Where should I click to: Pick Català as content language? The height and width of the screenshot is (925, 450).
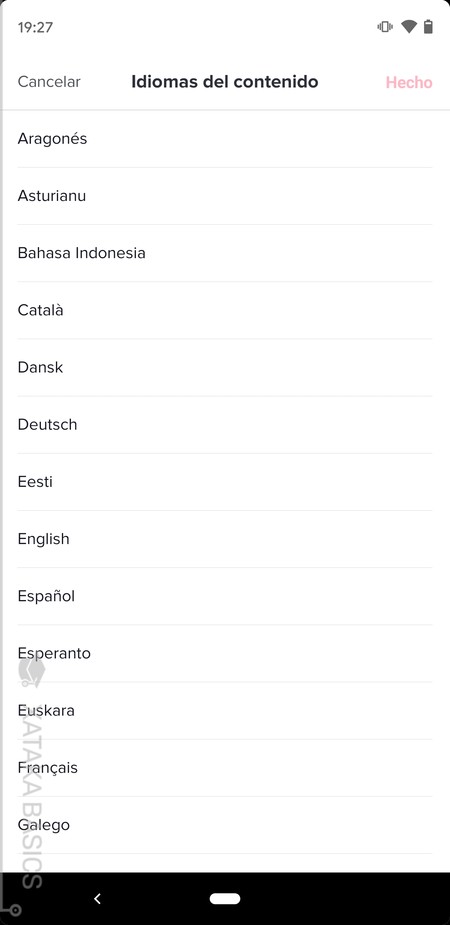tap(225, 310)
